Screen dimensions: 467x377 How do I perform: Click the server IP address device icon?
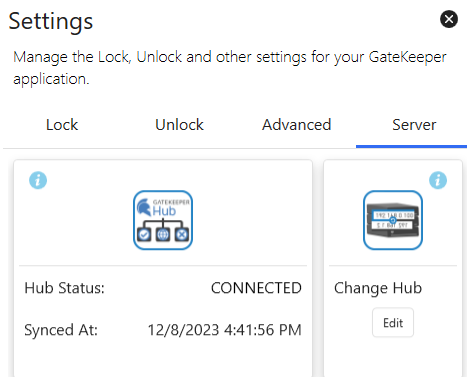pyautogui.click(x=393, y=220)
